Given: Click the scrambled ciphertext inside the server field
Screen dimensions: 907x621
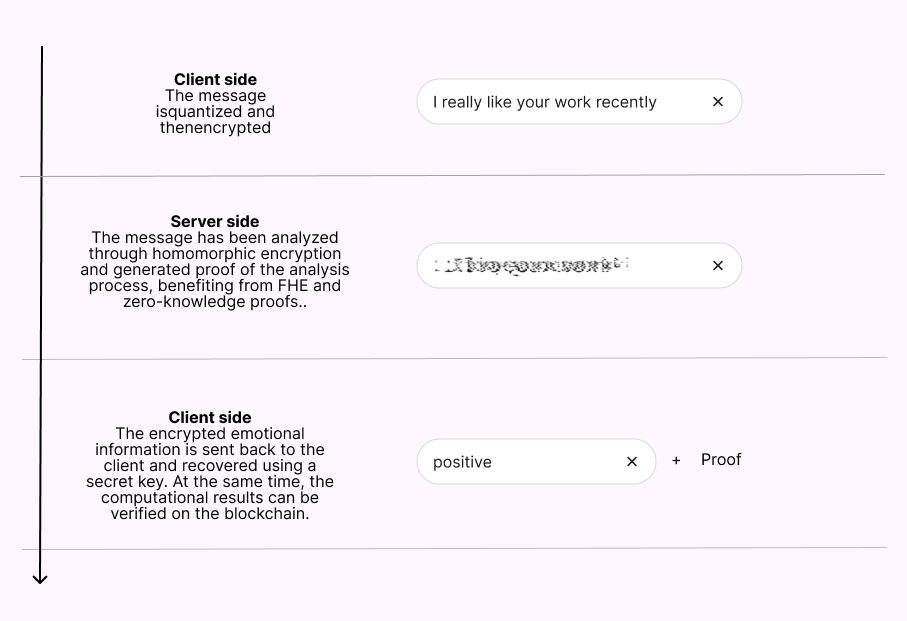Looking at the screenshot, I should (x=532, y=266).
